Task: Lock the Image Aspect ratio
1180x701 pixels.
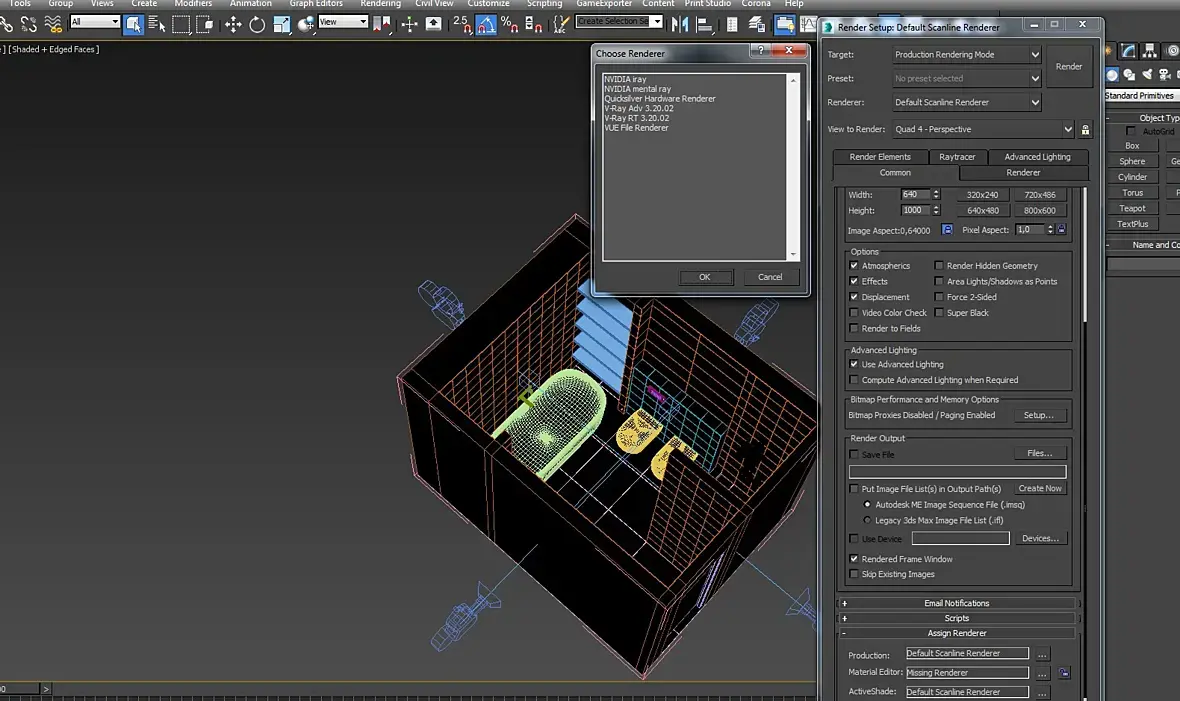Action: point(947,230)
